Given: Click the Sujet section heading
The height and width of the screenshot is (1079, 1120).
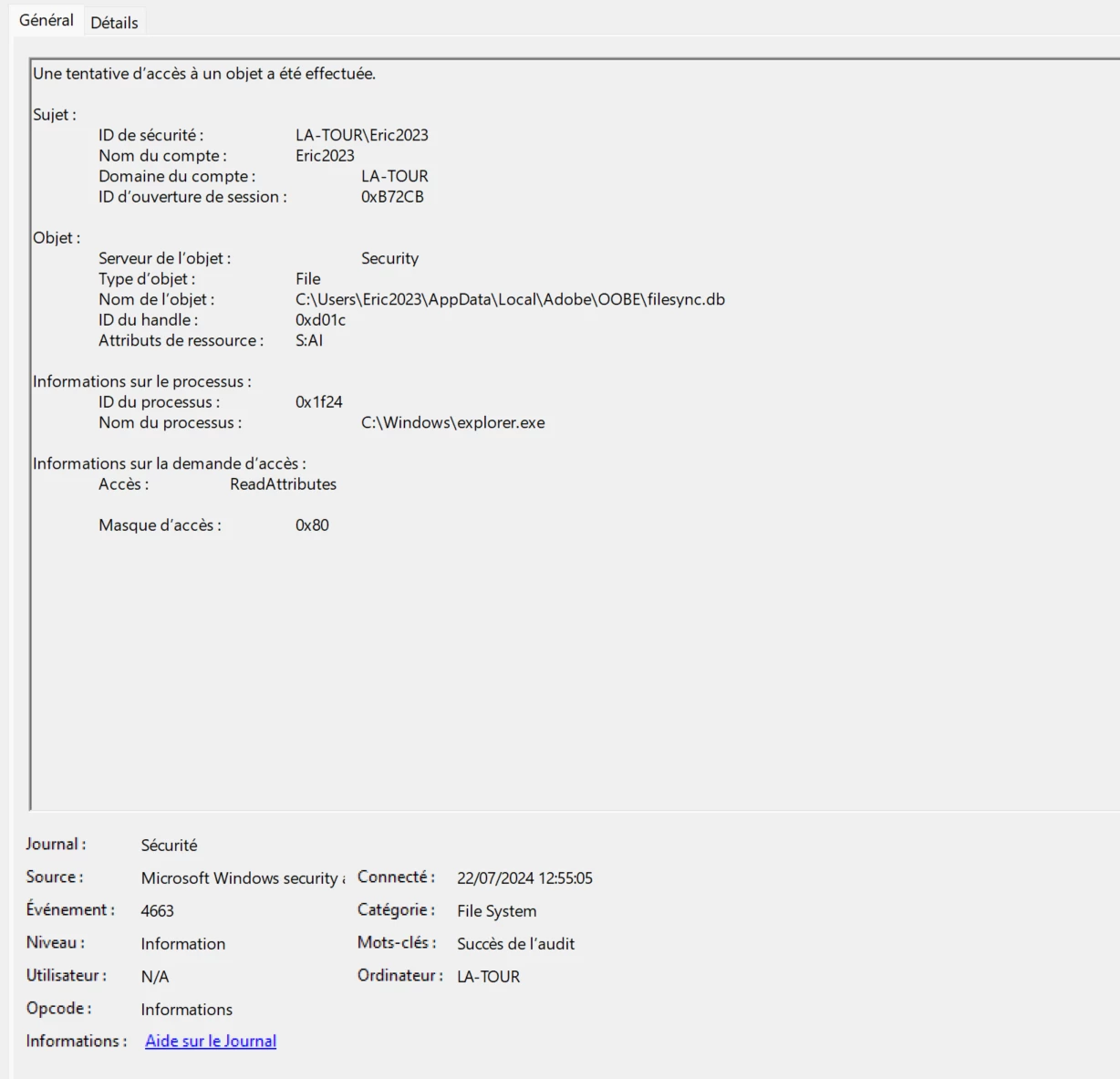Looking at the screenshot, I should pos(55,115).
